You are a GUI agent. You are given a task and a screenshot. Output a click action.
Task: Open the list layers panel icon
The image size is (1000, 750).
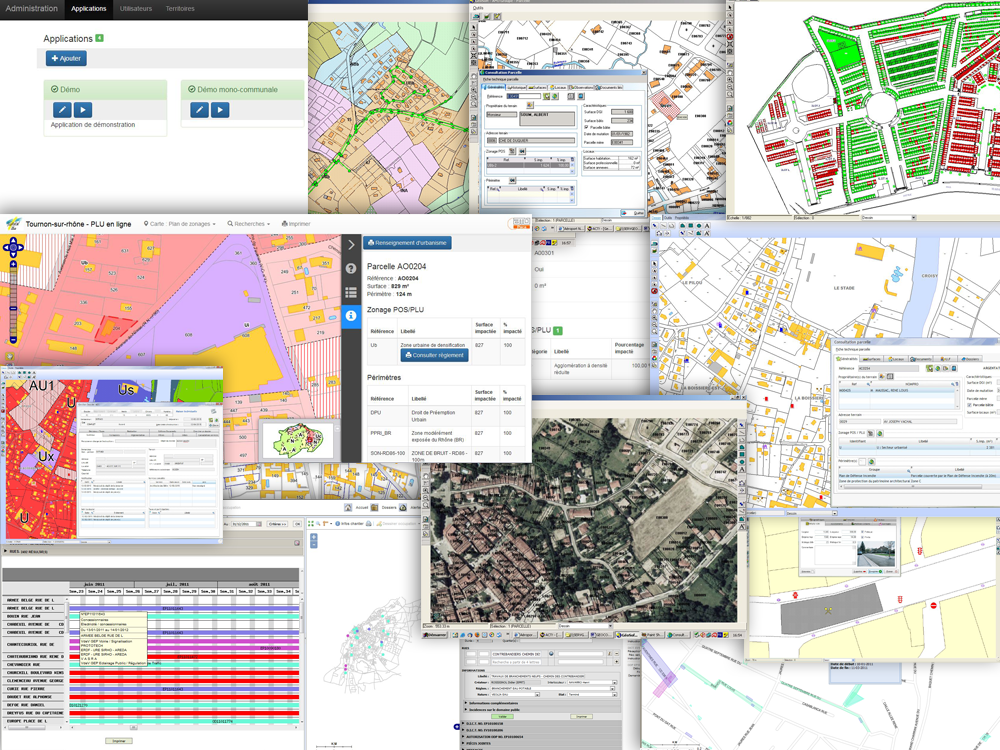point(351,292)
